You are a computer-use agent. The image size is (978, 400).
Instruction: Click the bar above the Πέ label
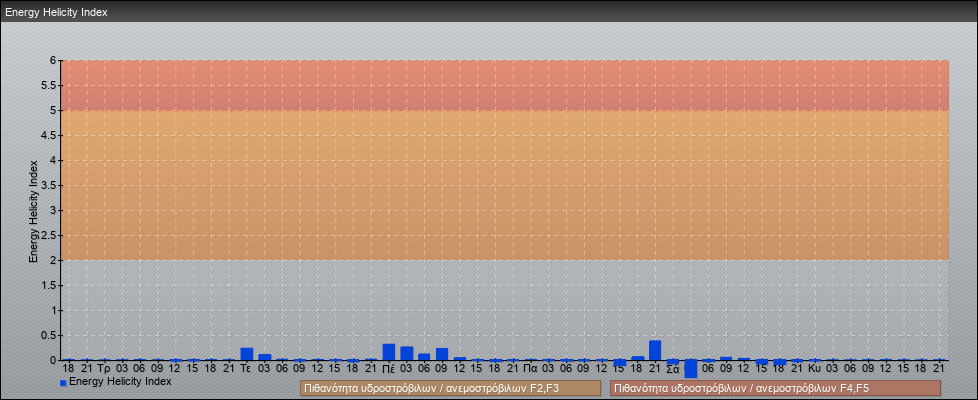click(x=389, y=352)
